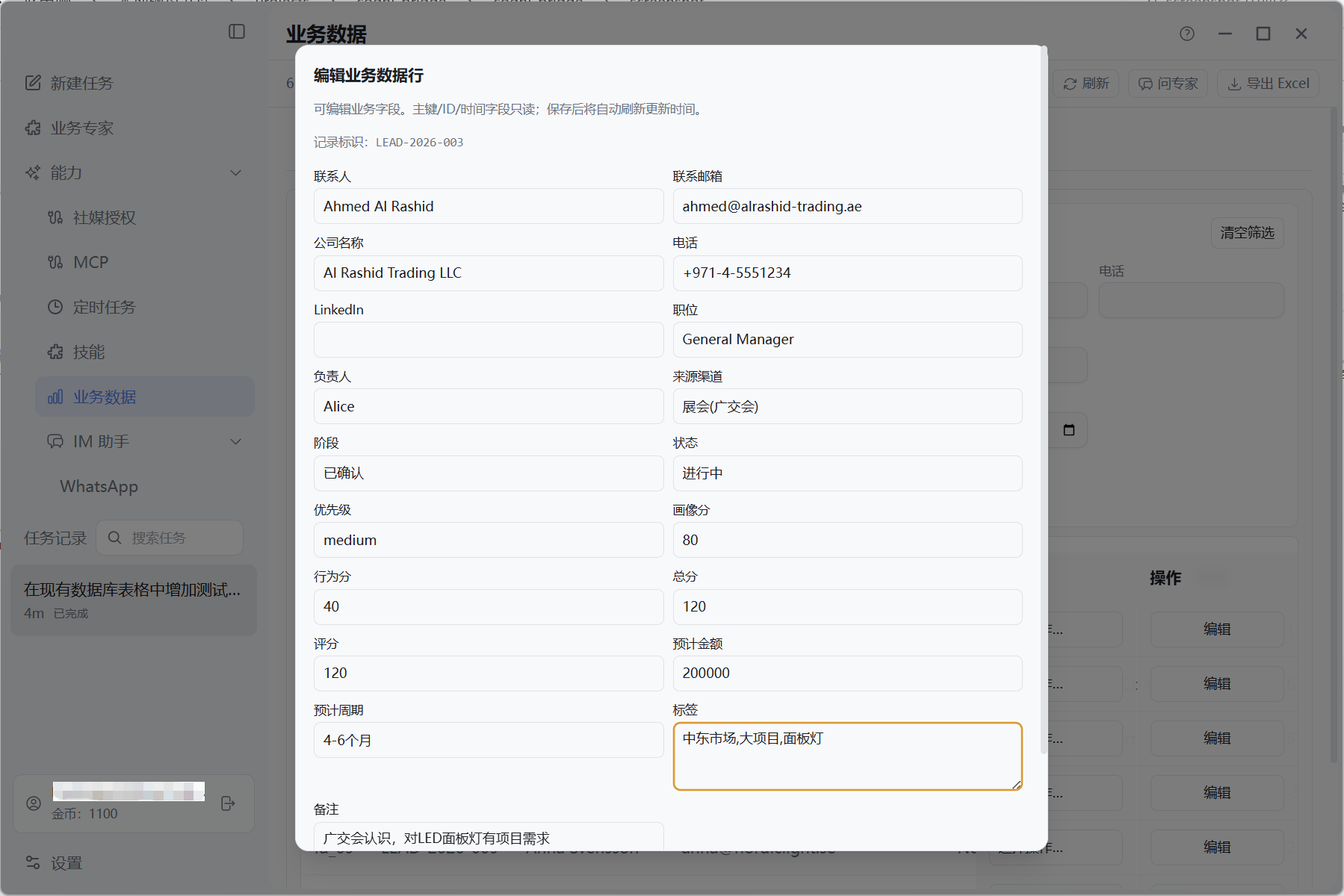Click the new task pencil icon
Screen dimensions: 1344x896
click(x=33, y=83)
